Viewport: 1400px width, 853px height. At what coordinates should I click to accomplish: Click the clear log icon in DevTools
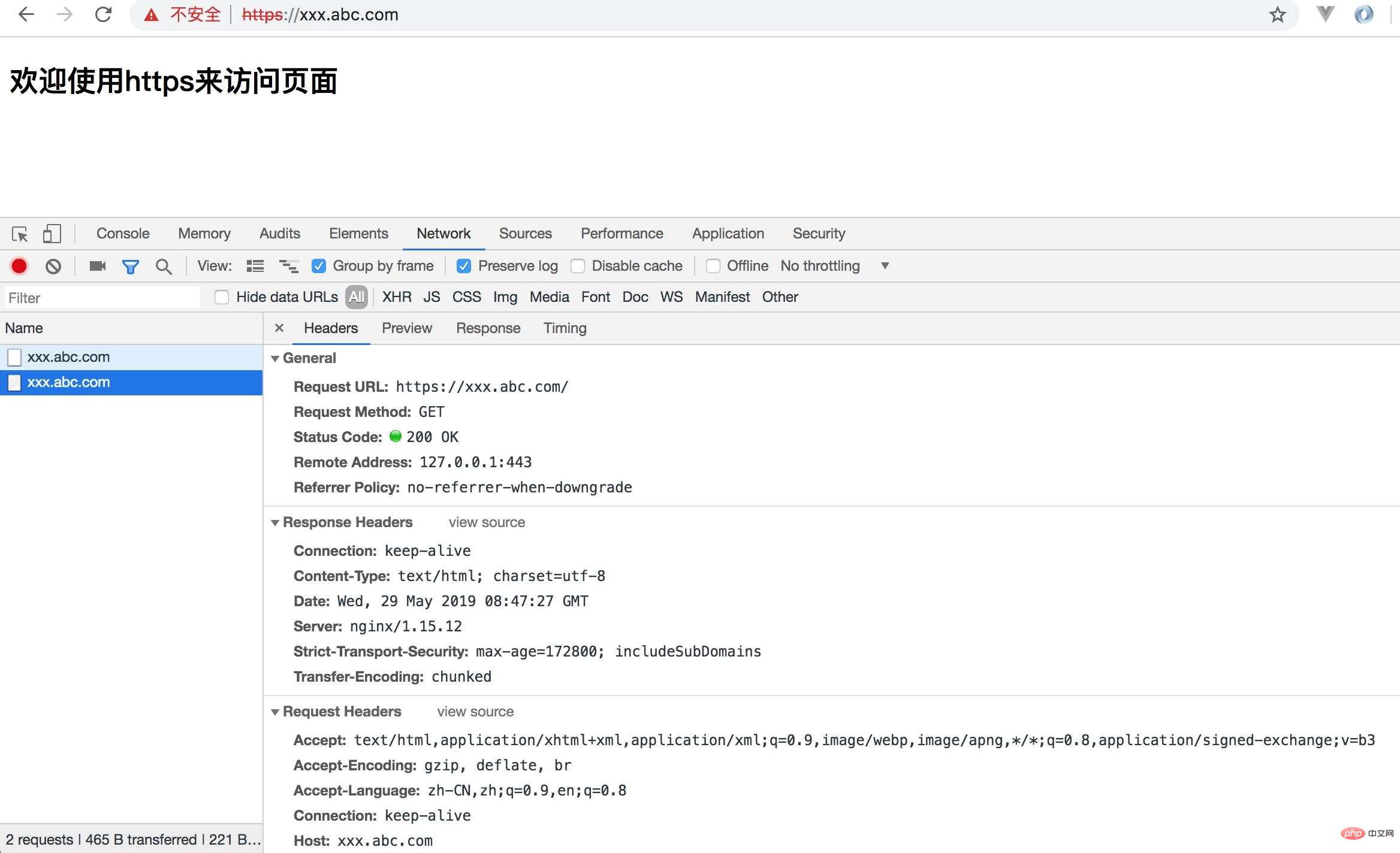53,265
